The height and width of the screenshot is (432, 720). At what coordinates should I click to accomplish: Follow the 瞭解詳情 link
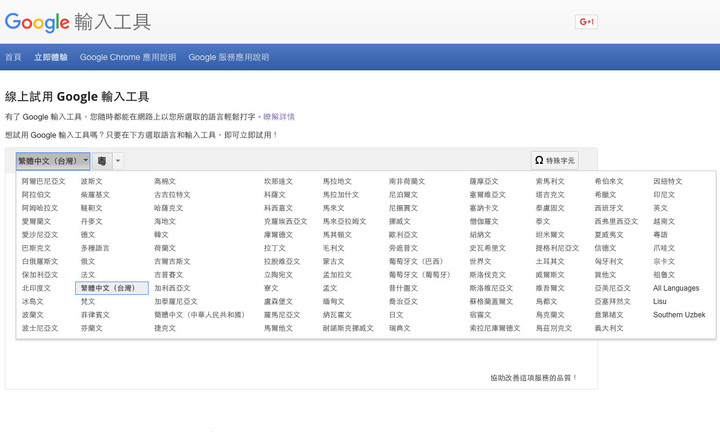279,117
